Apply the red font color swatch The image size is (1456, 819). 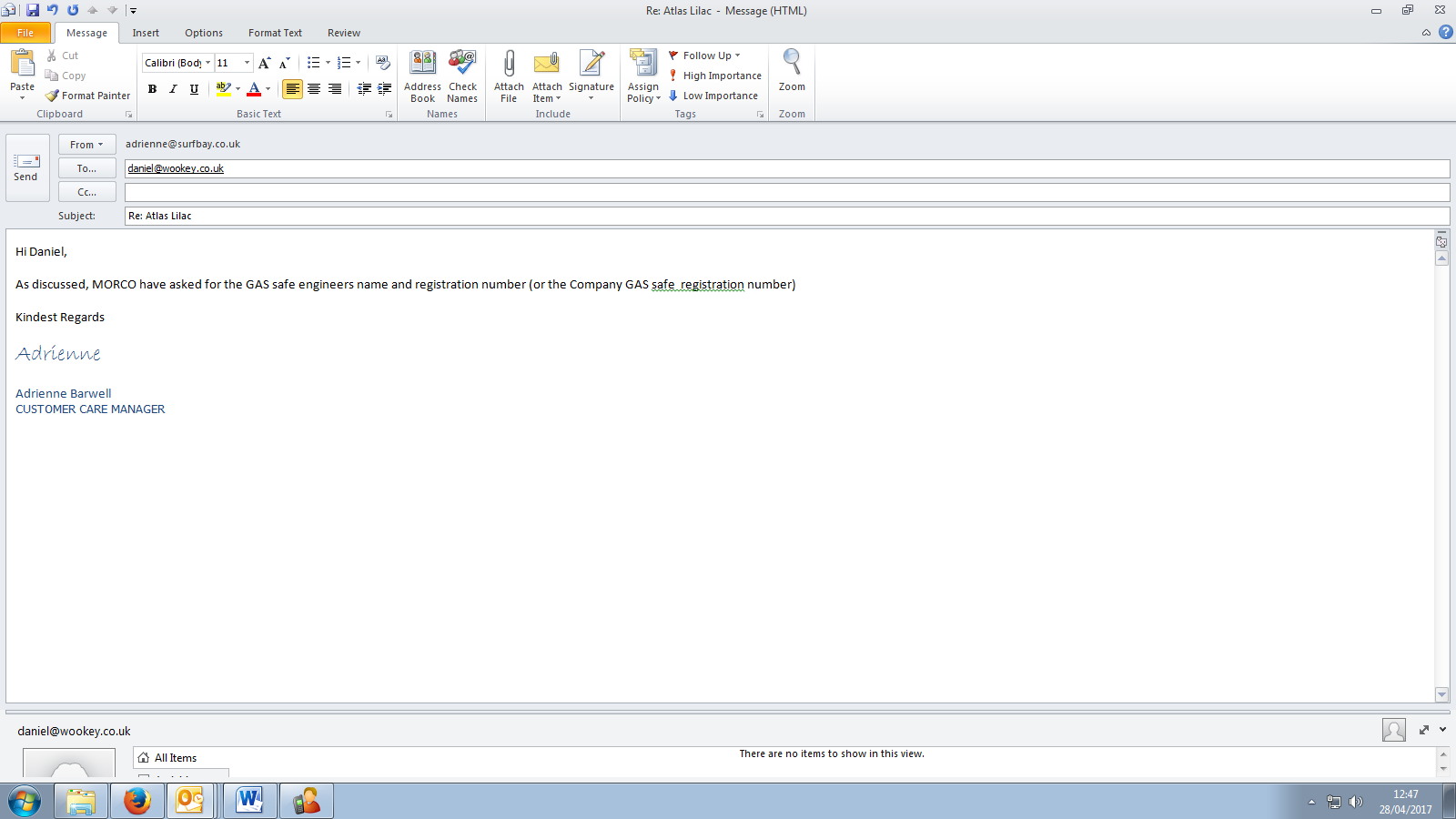point(254,89)
